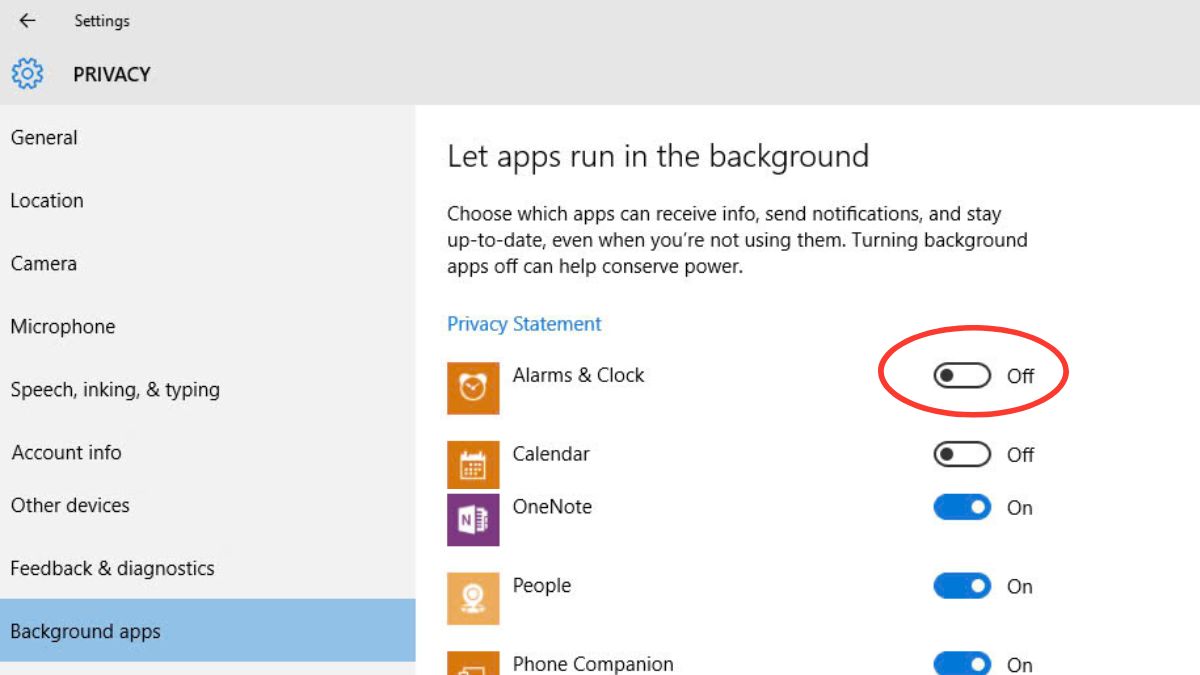The image size is (1200, 675).
Task: Click the Alarms & Clock label
Action: click(x=578, y=375)
